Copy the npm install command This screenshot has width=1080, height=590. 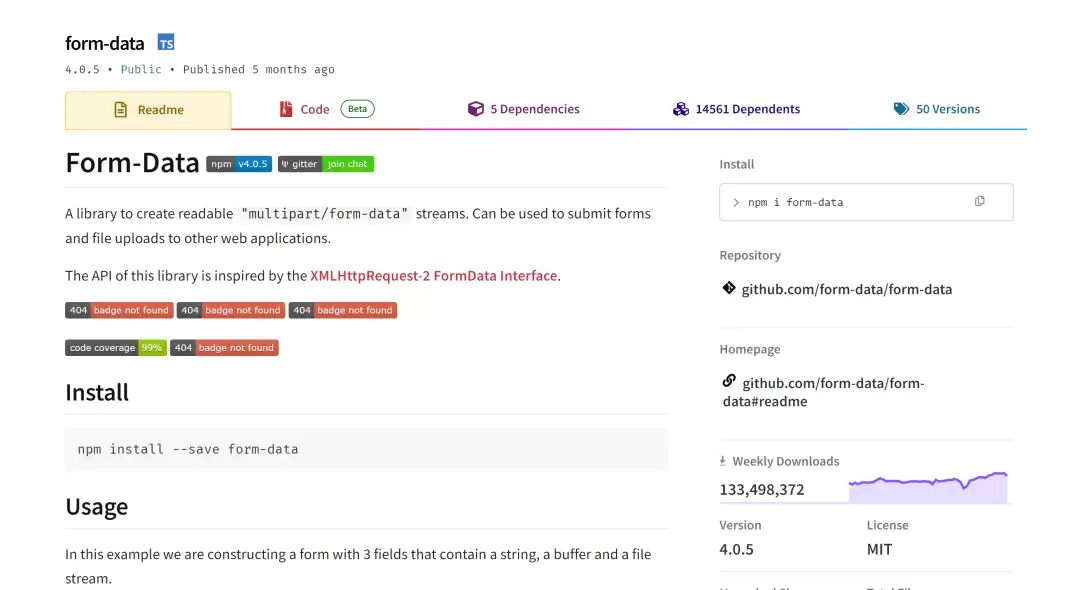pyautogui.click(x=979, y=201)
